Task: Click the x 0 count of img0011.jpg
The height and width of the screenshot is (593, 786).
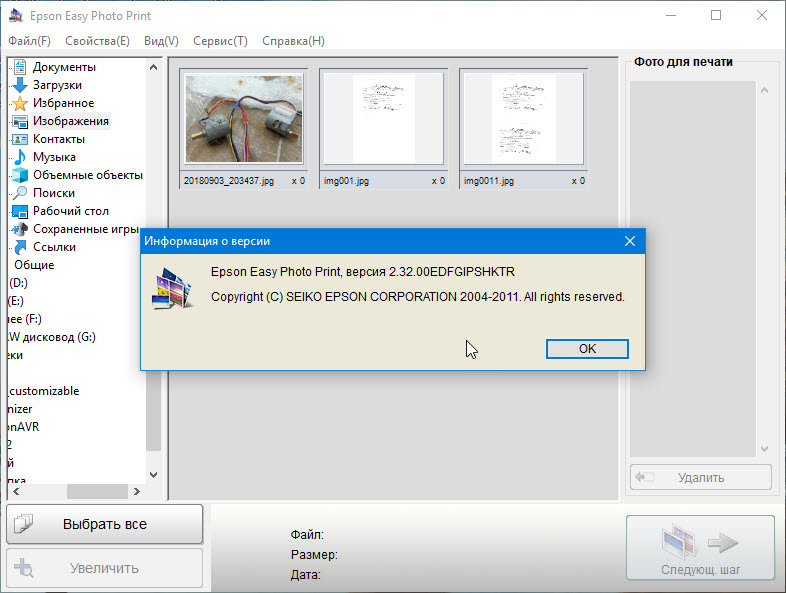Action: coord(578,181)
